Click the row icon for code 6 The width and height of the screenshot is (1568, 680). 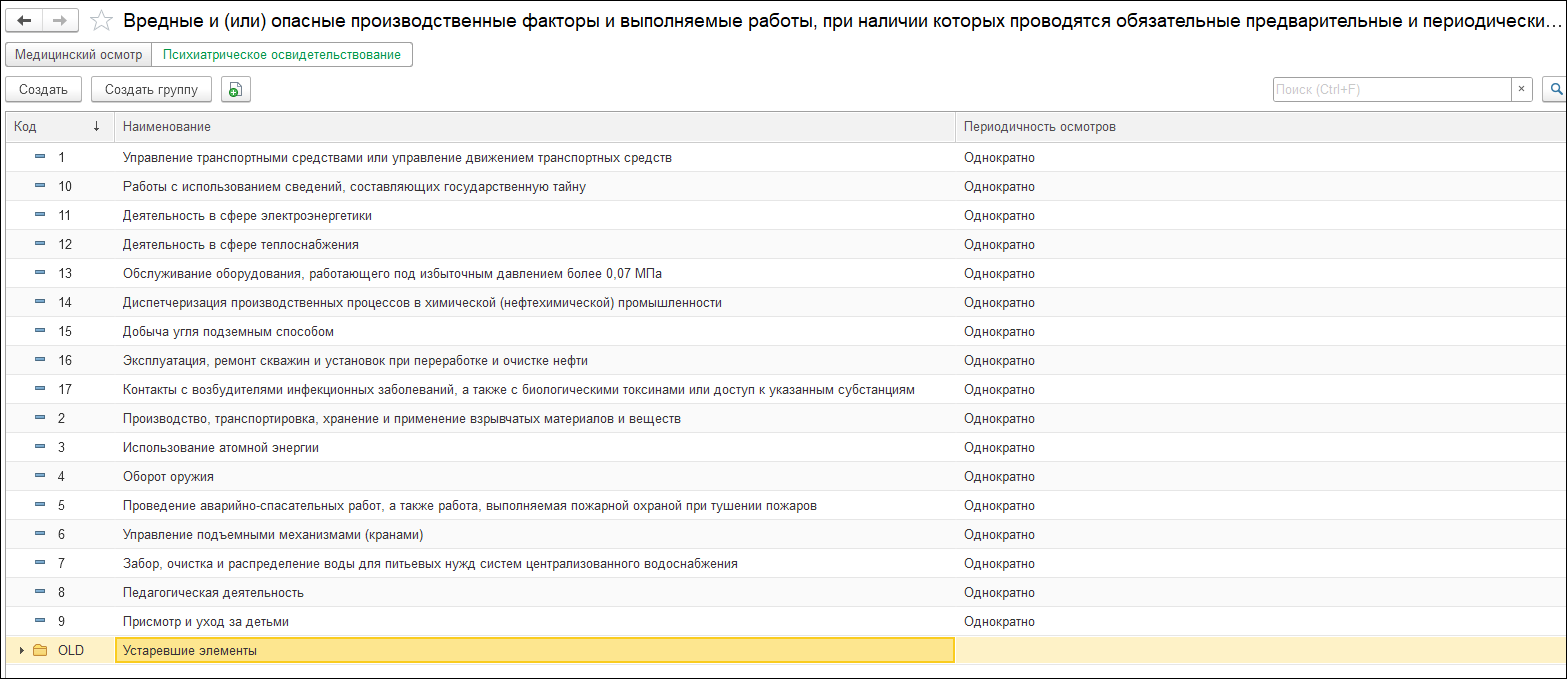pyautogui.click(x=40, y=534)
